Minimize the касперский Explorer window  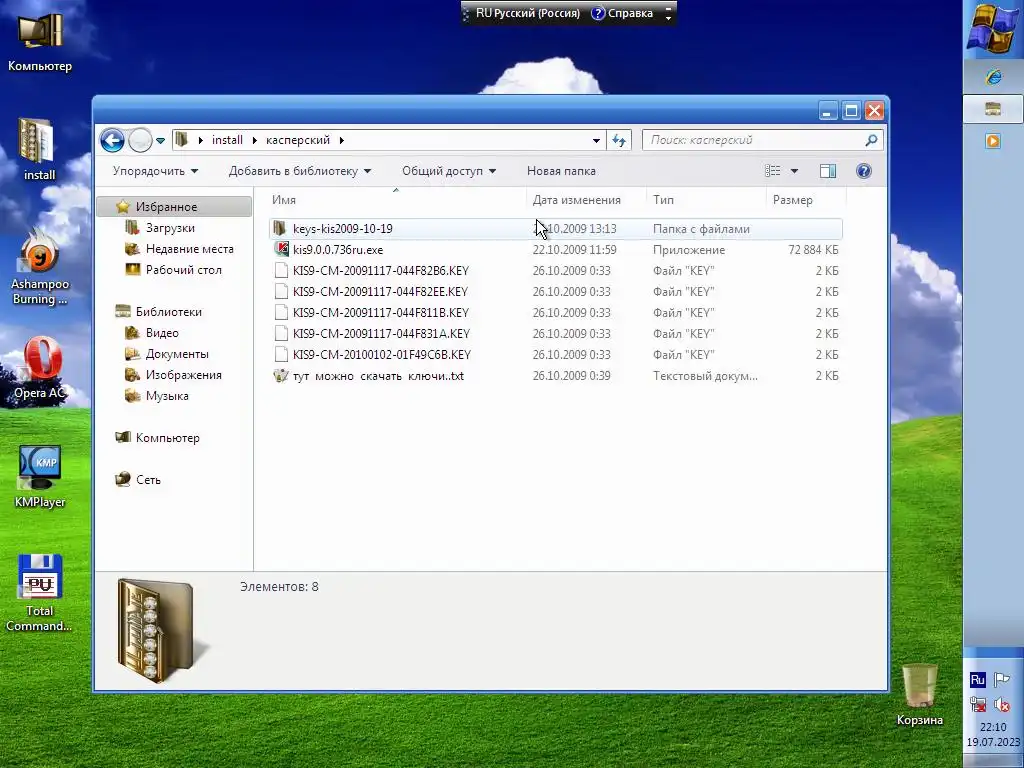click(x=827, y=110)
